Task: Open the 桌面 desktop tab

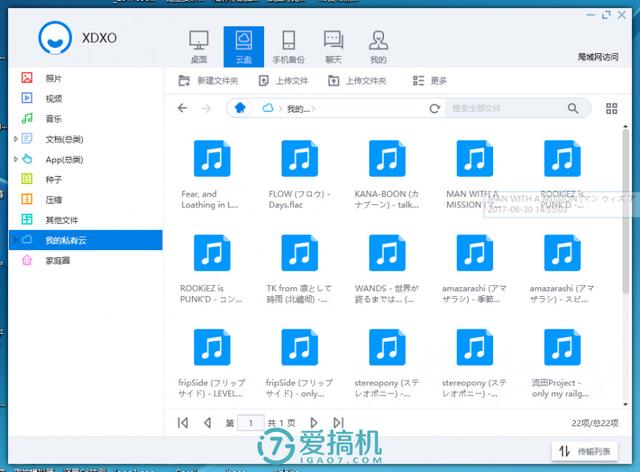Action: 199,47
